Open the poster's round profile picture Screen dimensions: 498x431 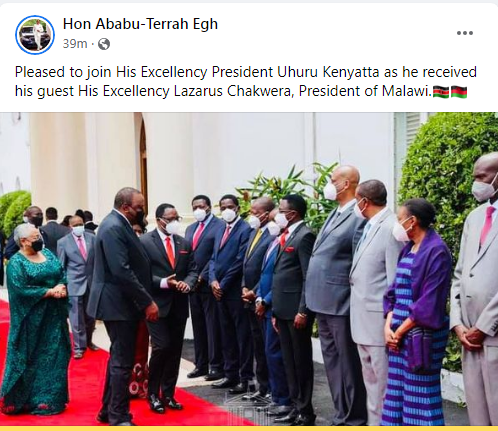point(35,35)
